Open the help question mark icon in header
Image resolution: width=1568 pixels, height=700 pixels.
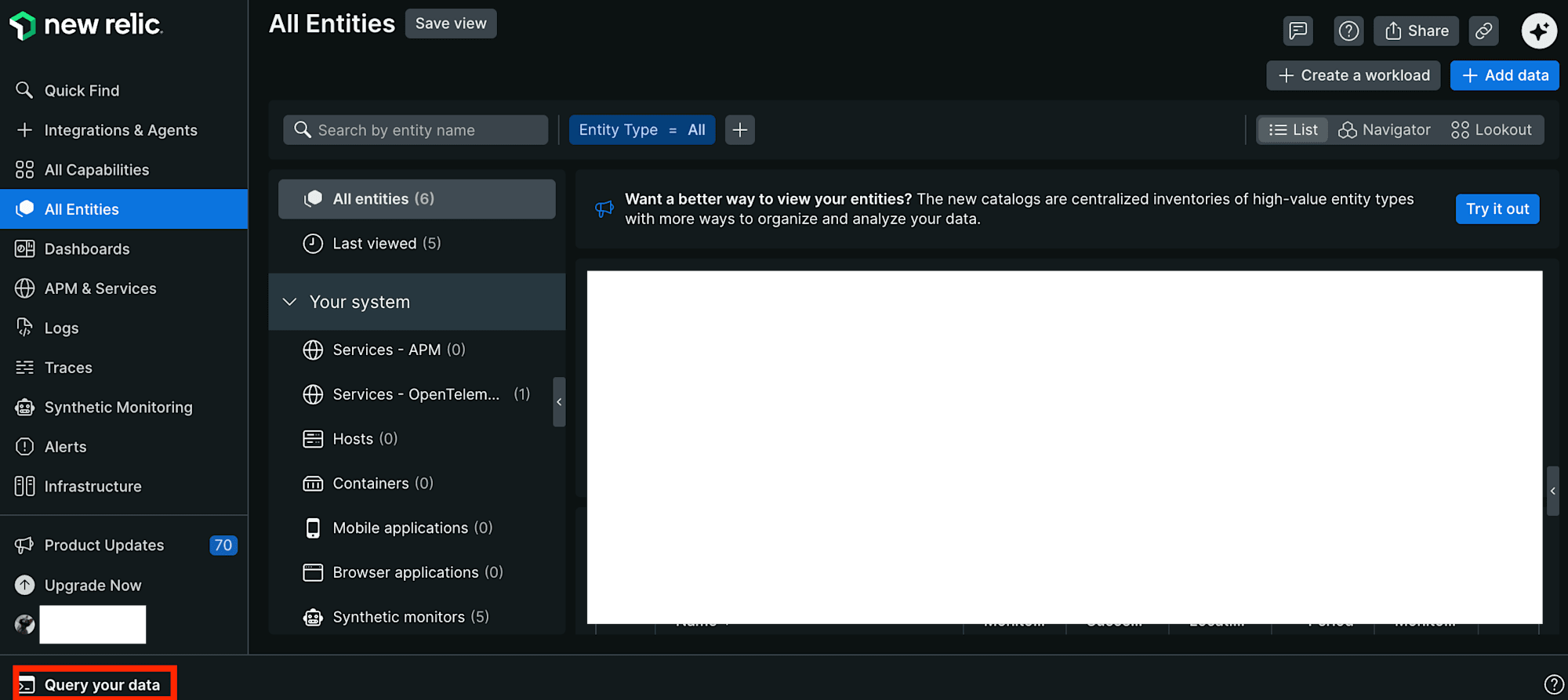pyautogui.click(x=1348, y=31)
